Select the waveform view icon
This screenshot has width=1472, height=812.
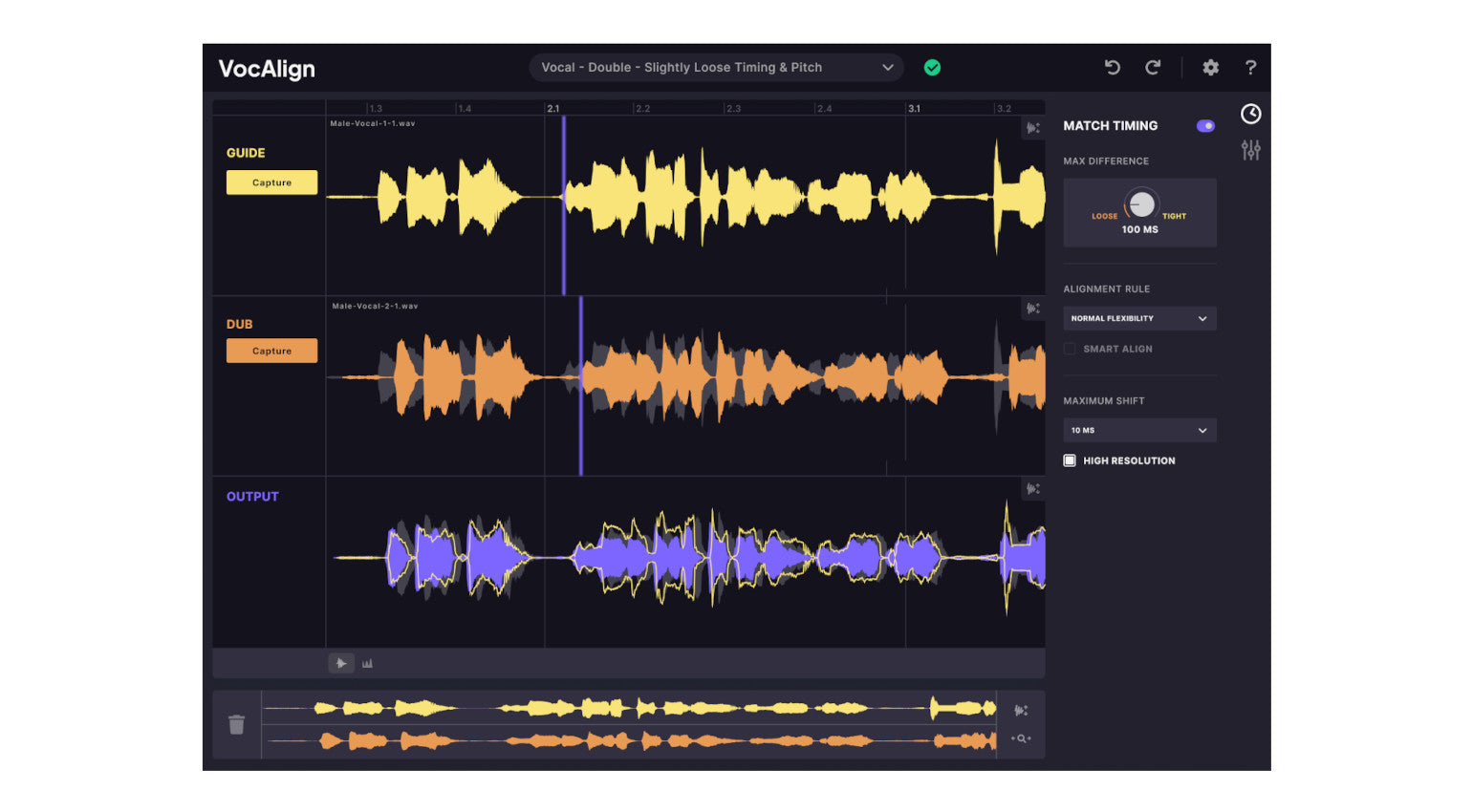tap(341, 663)
